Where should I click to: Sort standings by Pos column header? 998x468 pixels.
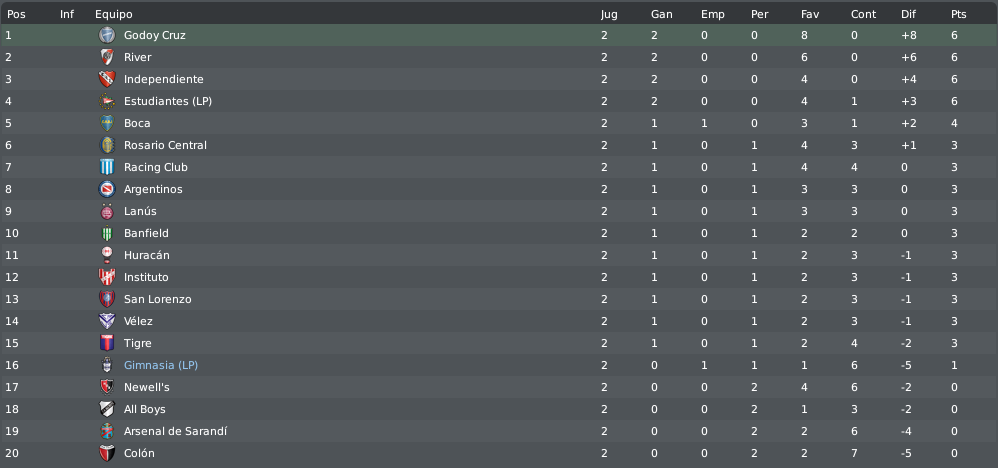point(16,14)
